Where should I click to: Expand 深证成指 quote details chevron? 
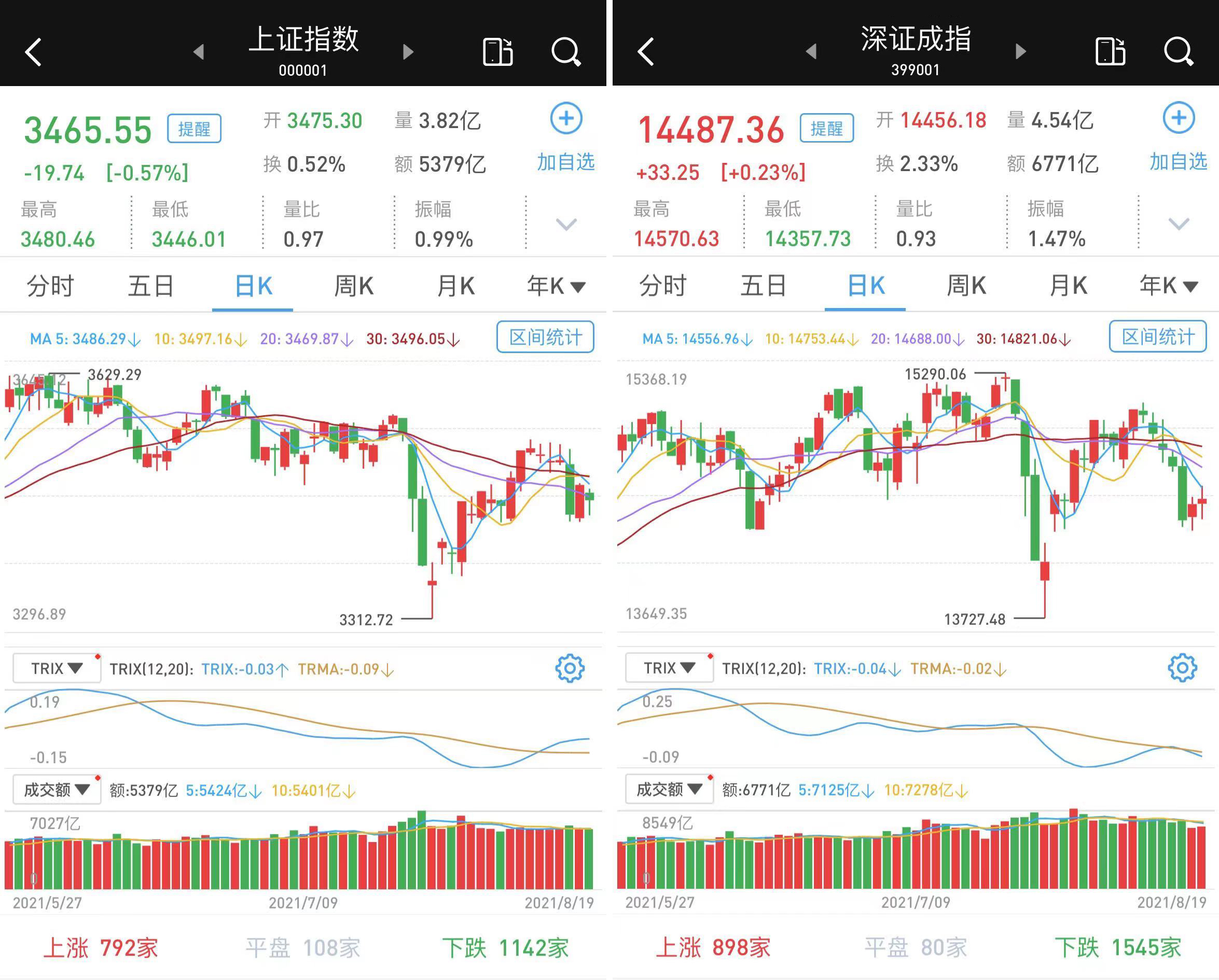coord(1179,224)
